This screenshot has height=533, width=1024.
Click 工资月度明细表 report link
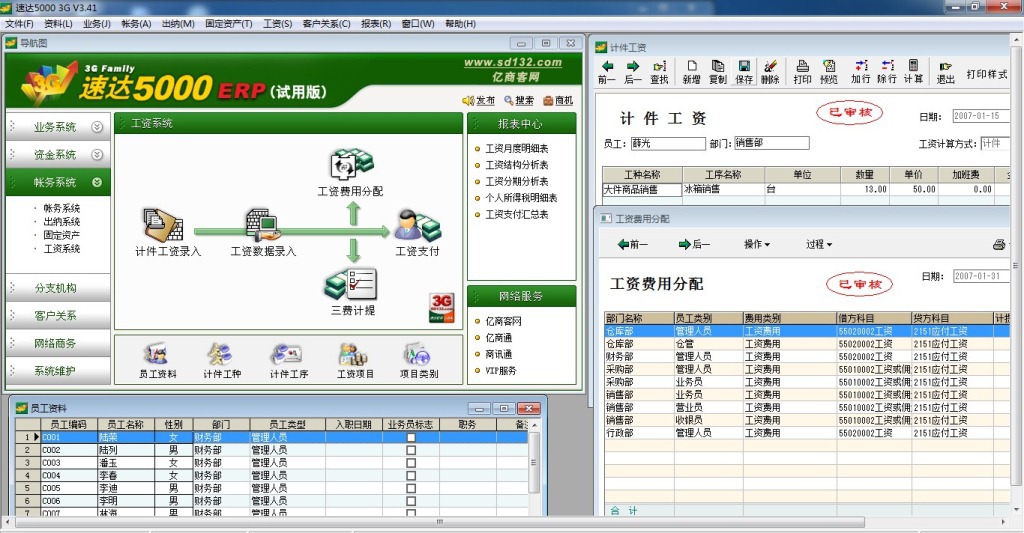pyautogui.click(x=517, y=149)
